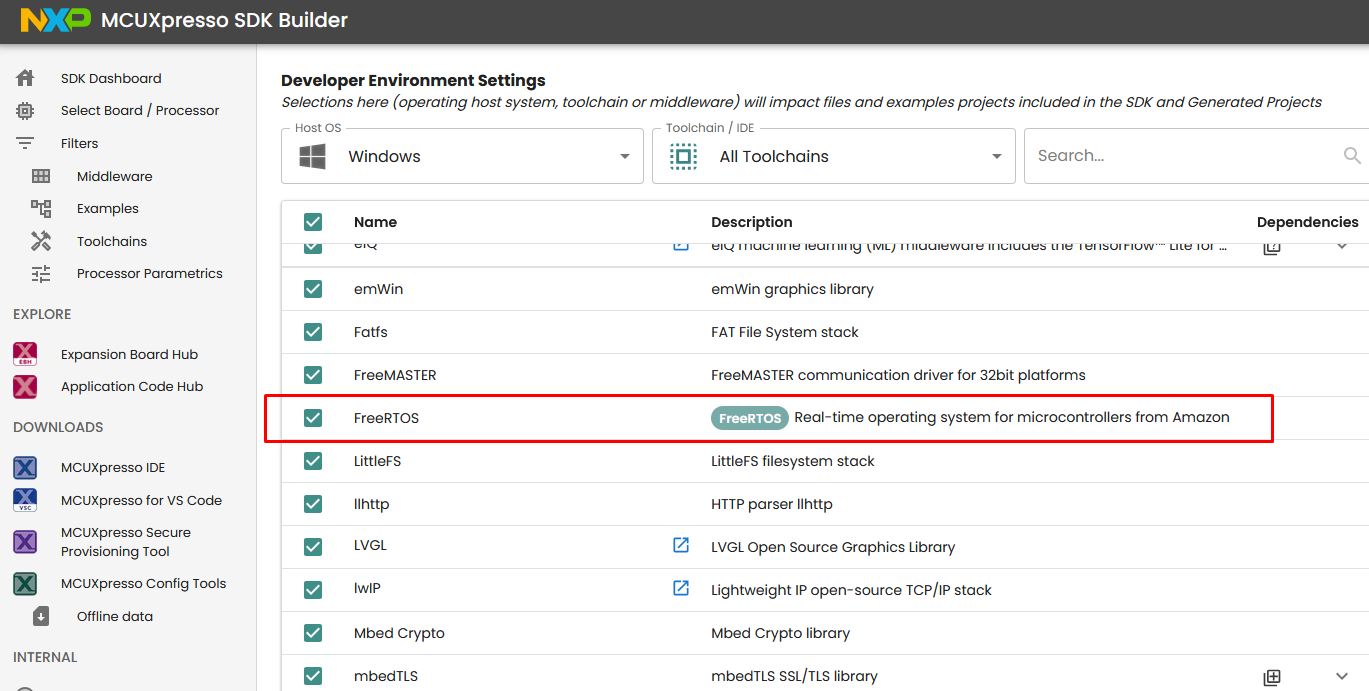Toggle the emWin middleware checkbox
Image resolution: width=1369 pixels, height=691 pixels.
point(313,289)
